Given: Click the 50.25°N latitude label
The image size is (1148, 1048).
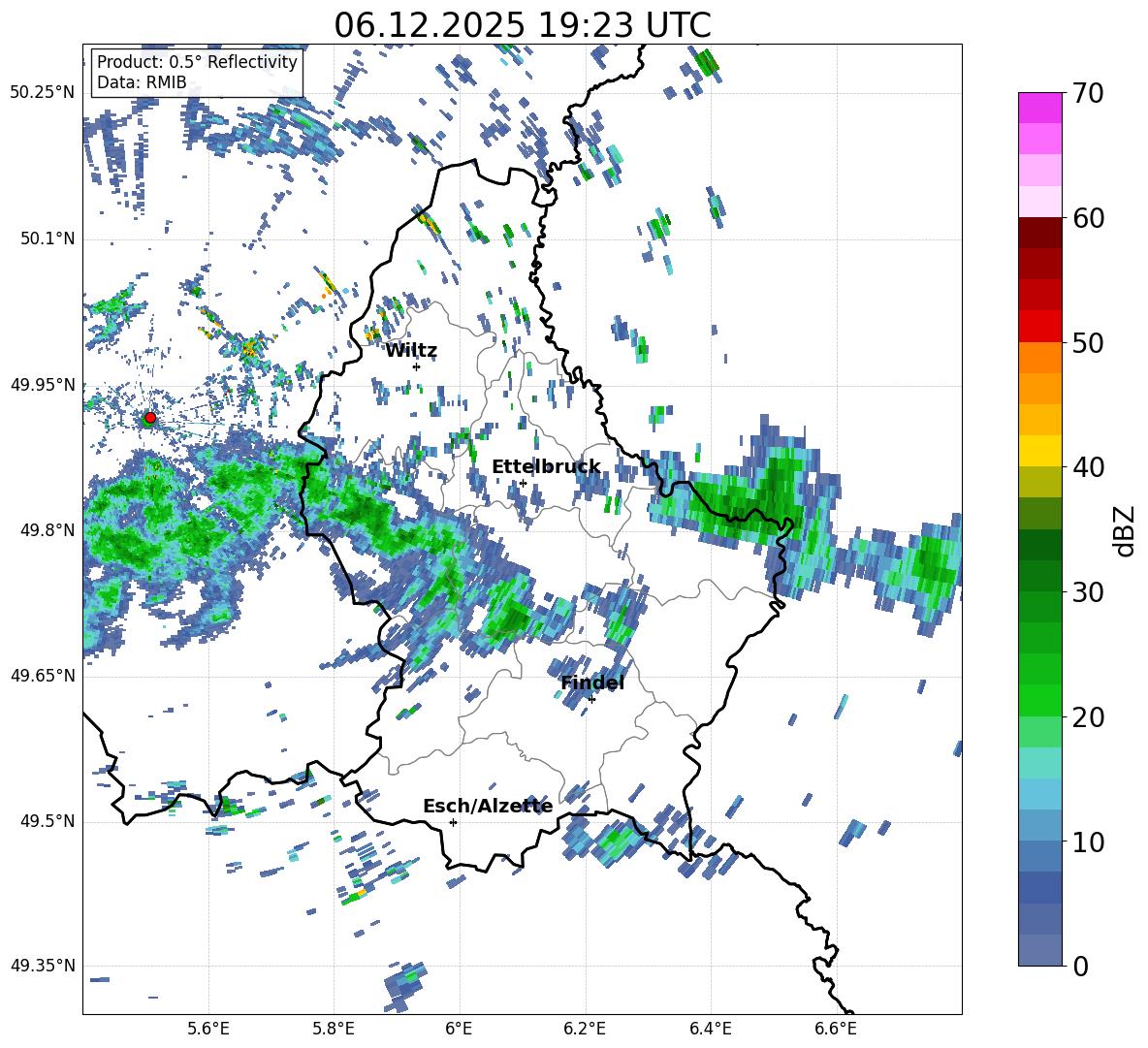Looking at the screenshot, I should [43, 93].
